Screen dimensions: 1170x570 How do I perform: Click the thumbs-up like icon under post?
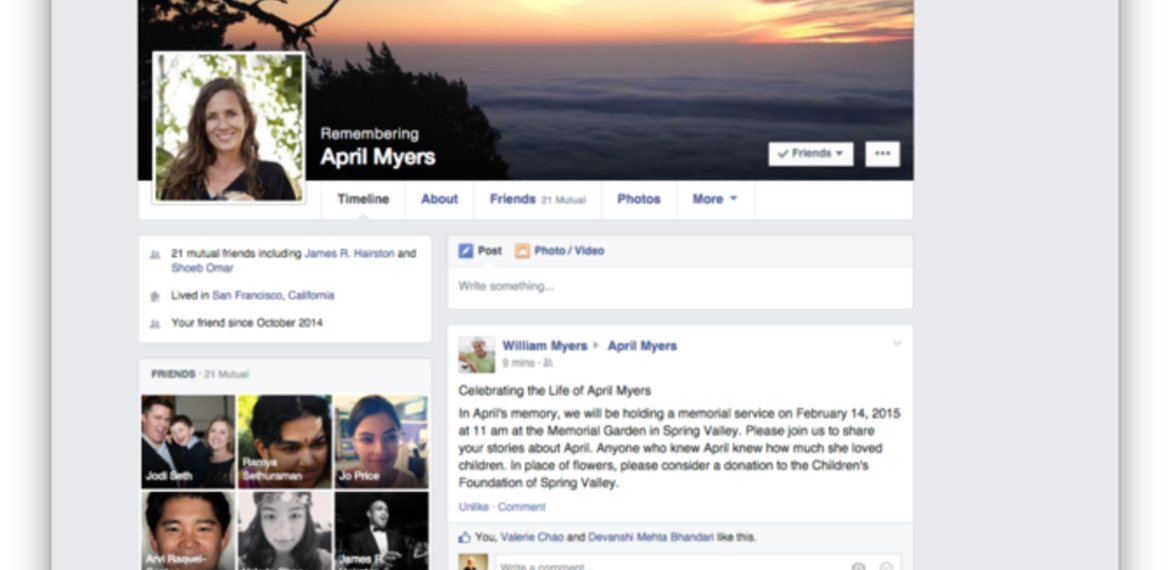pyautogui.click(x=464, y=537)
